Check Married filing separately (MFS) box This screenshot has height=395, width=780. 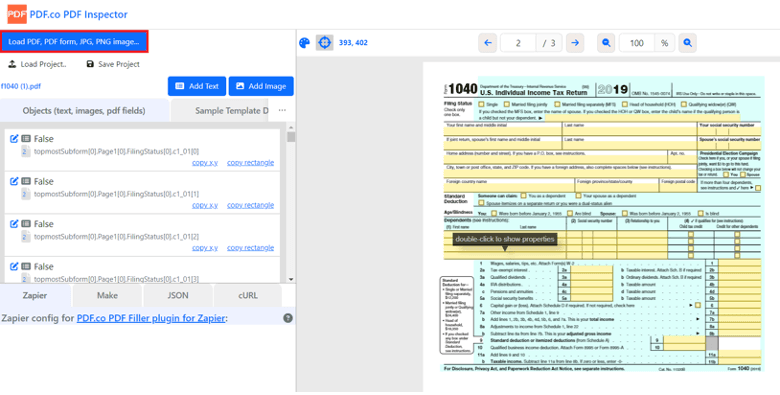(556, 104)
